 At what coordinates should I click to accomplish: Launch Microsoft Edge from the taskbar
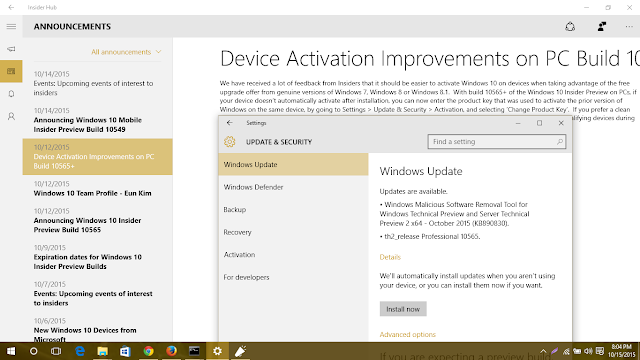tap(80, 351)
